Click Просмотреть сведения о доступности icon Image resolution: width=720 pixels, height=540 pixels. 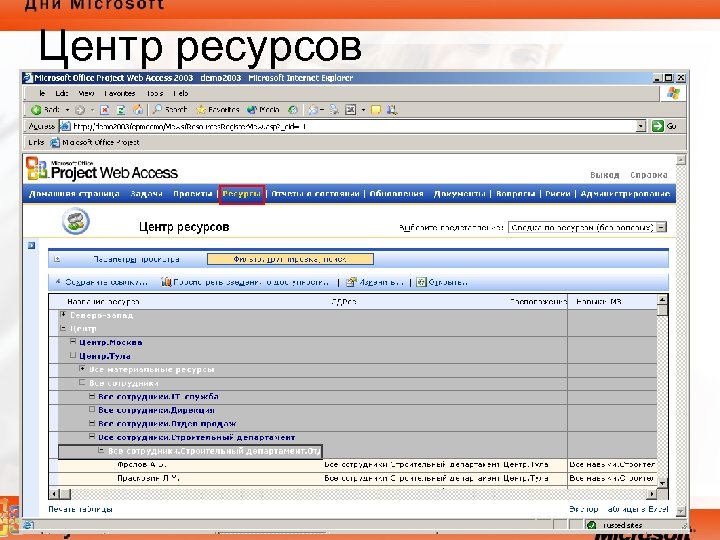[166, 282]
